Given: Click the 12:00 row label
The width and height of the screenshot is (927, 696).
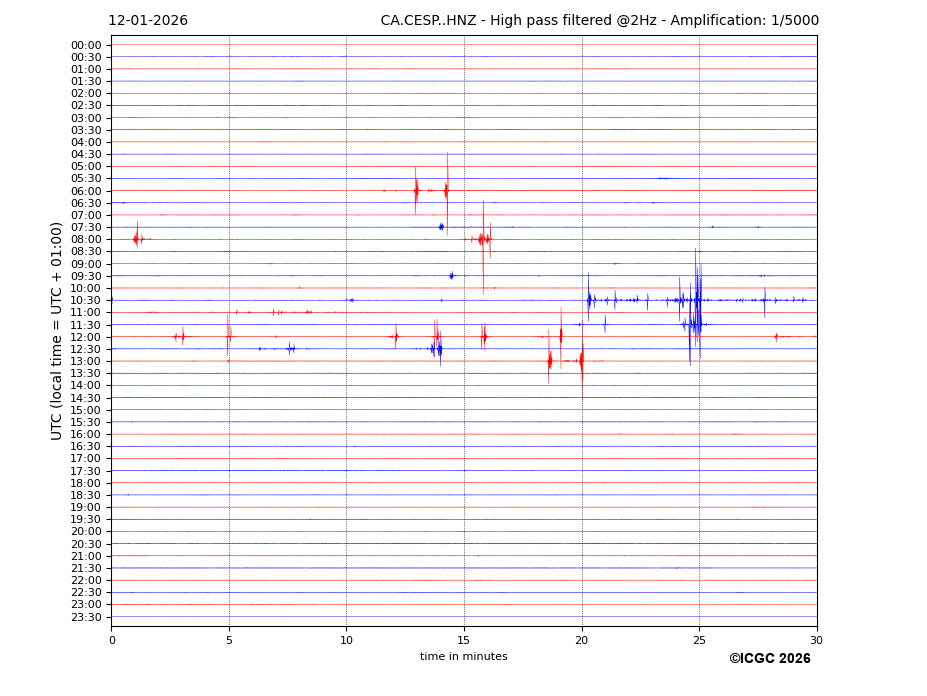Looking at the screenshot, I should point(86,337).
